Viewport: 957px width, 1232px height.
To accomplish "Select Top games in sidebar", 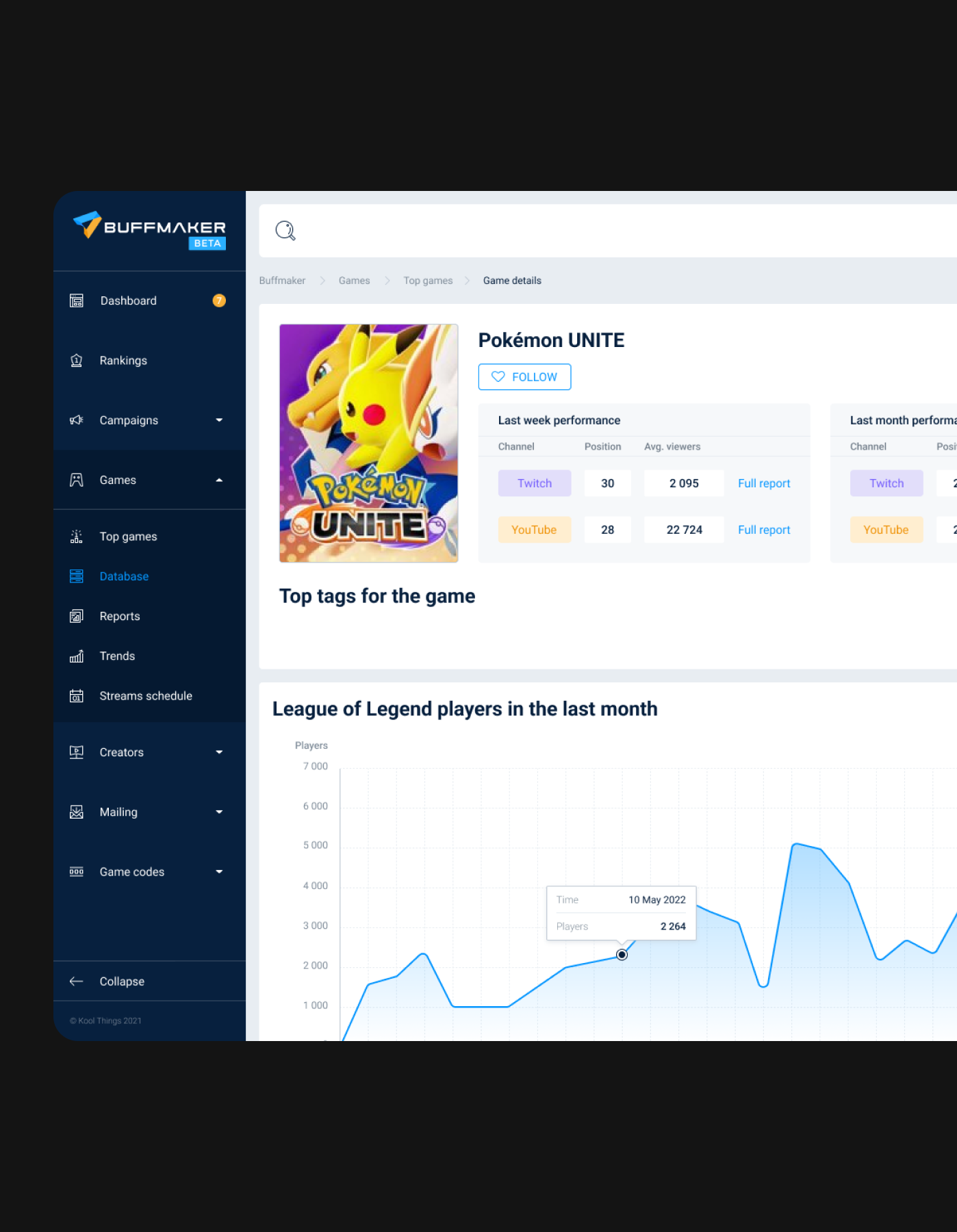I will click(x=149, y=537).
